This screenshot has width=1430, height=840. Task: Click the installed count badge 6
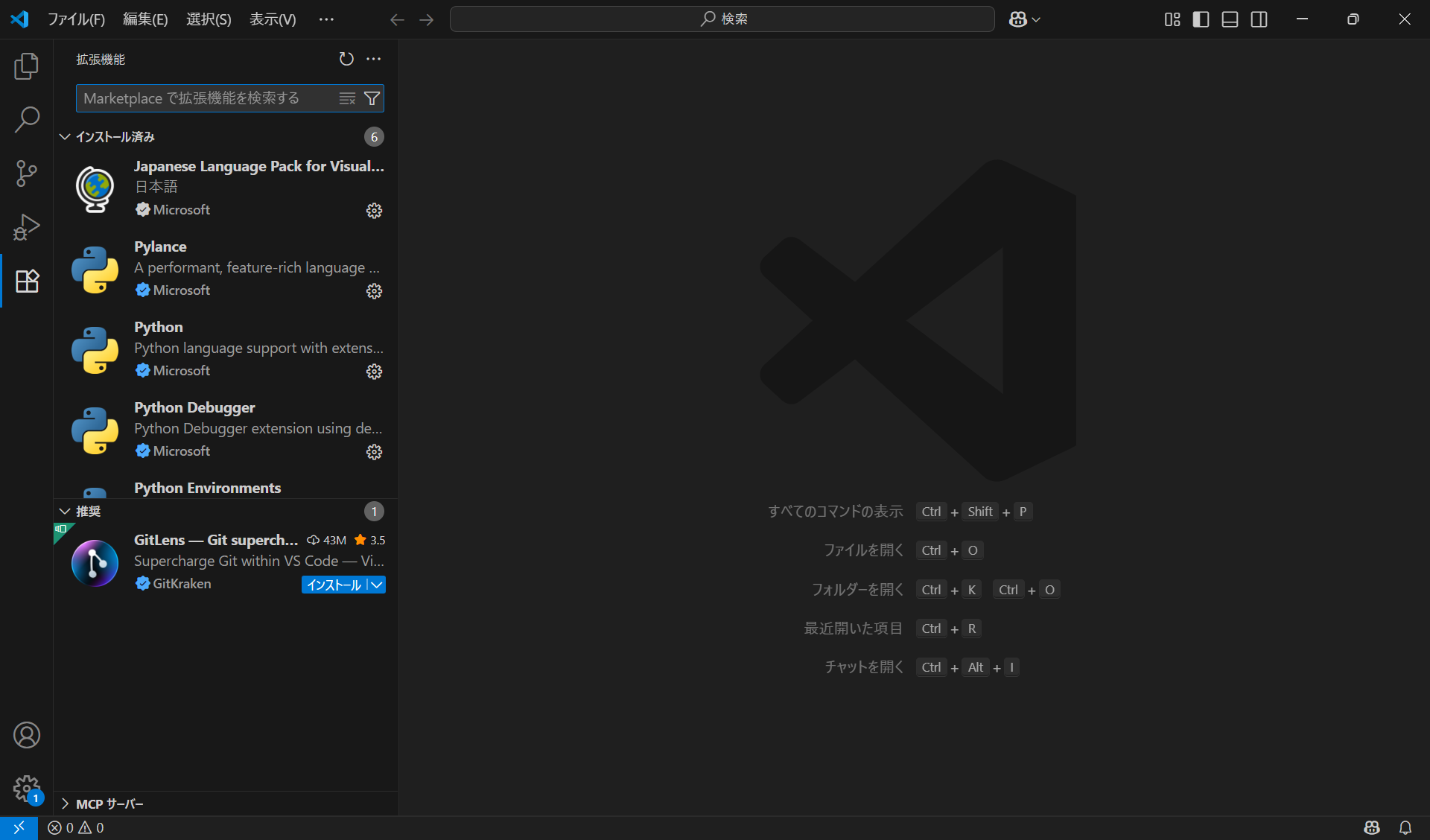click(x=374, y=137)
